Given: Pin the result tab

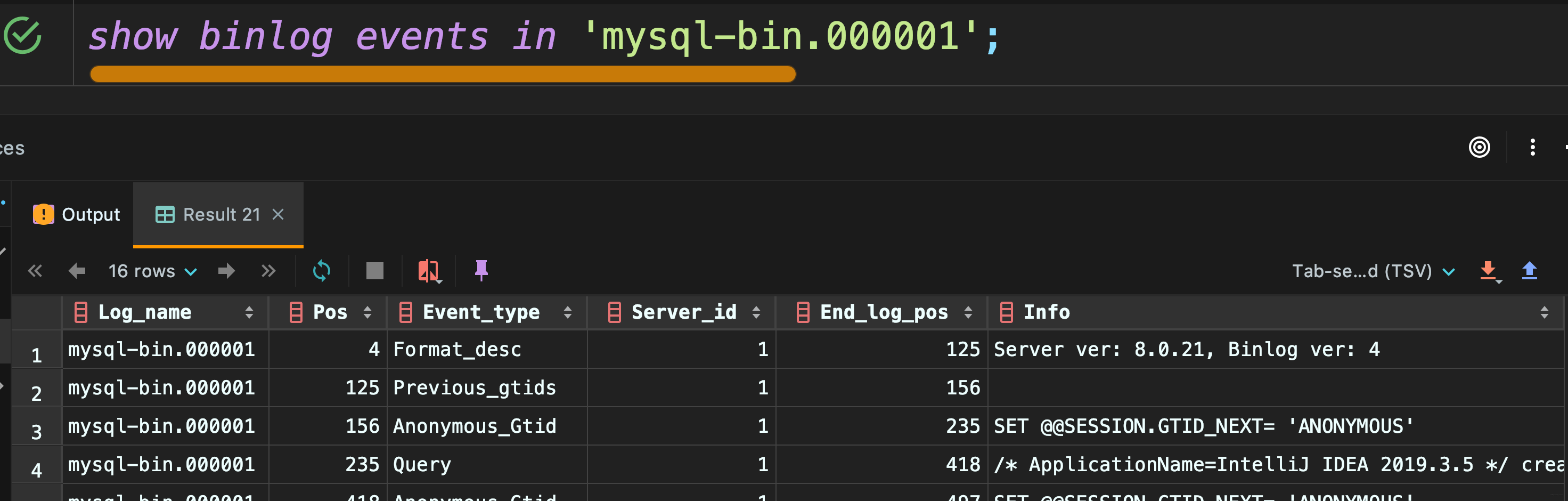Looking at the screenshot, I should 481,270.
